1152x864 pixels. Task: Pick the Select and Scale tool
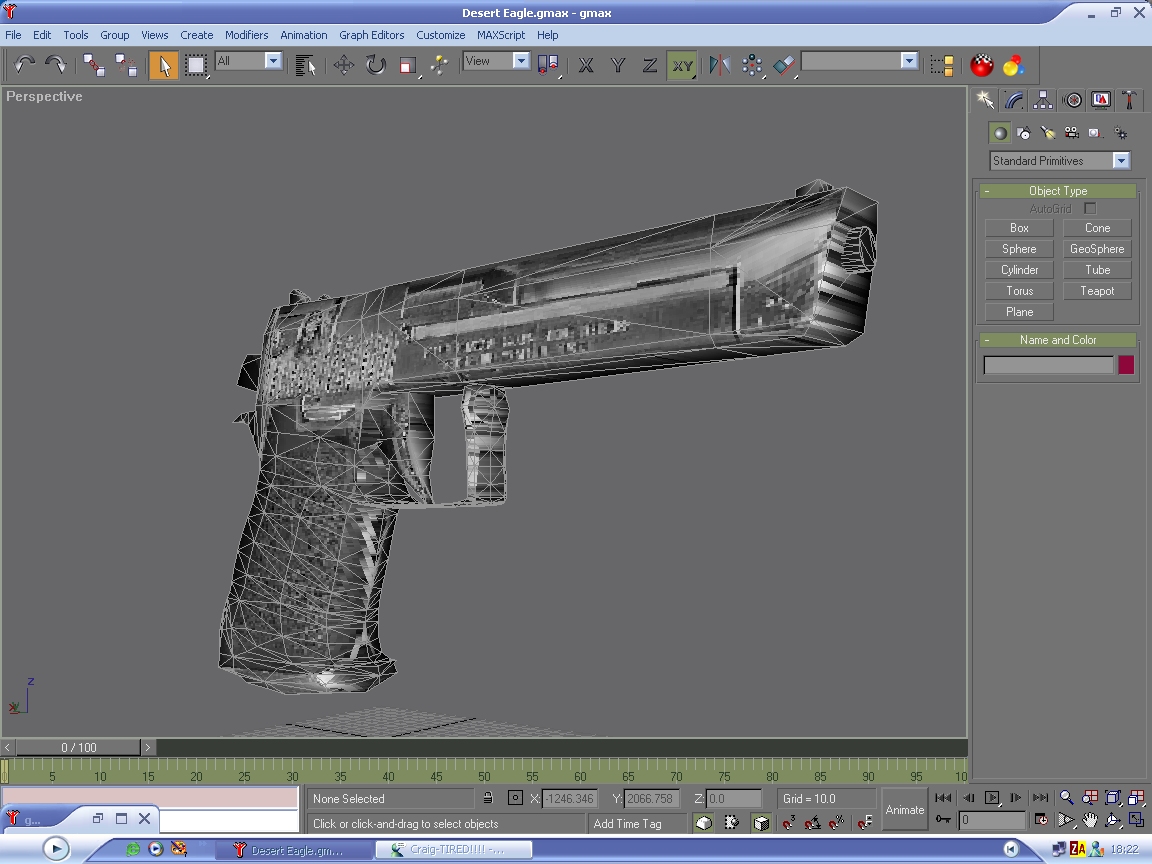pyautogui.click(x=407, y=65)
